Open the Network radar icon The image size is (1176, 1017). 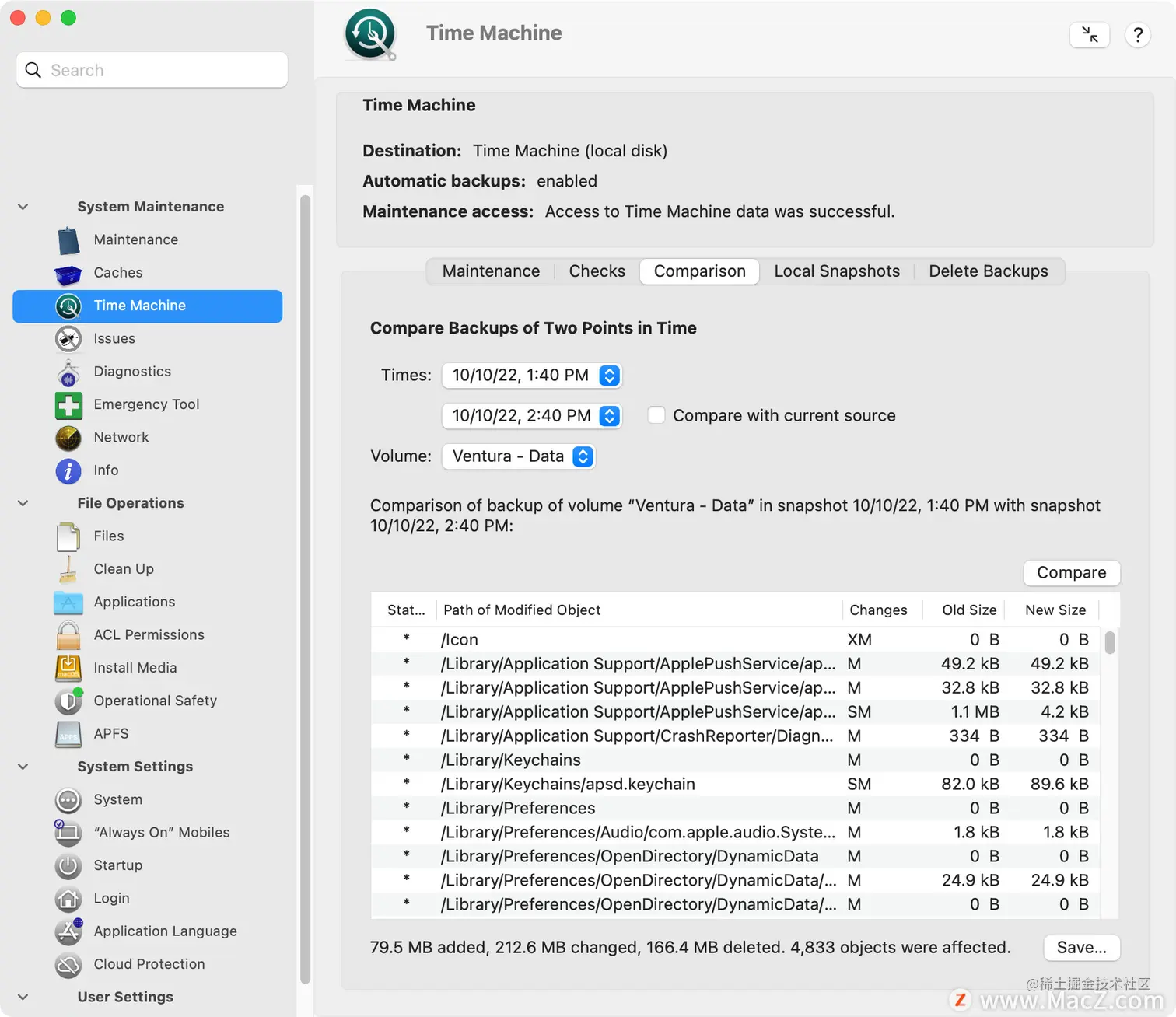(x=68, y=438)
